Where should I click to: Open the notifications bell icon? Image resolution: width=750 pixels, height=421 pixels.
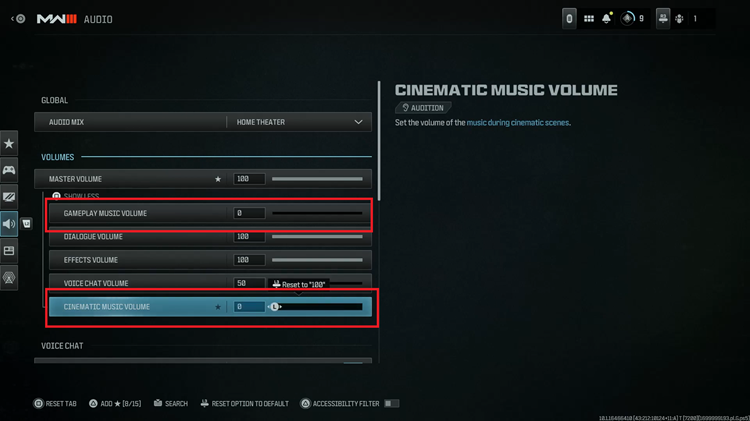(607, 19)
